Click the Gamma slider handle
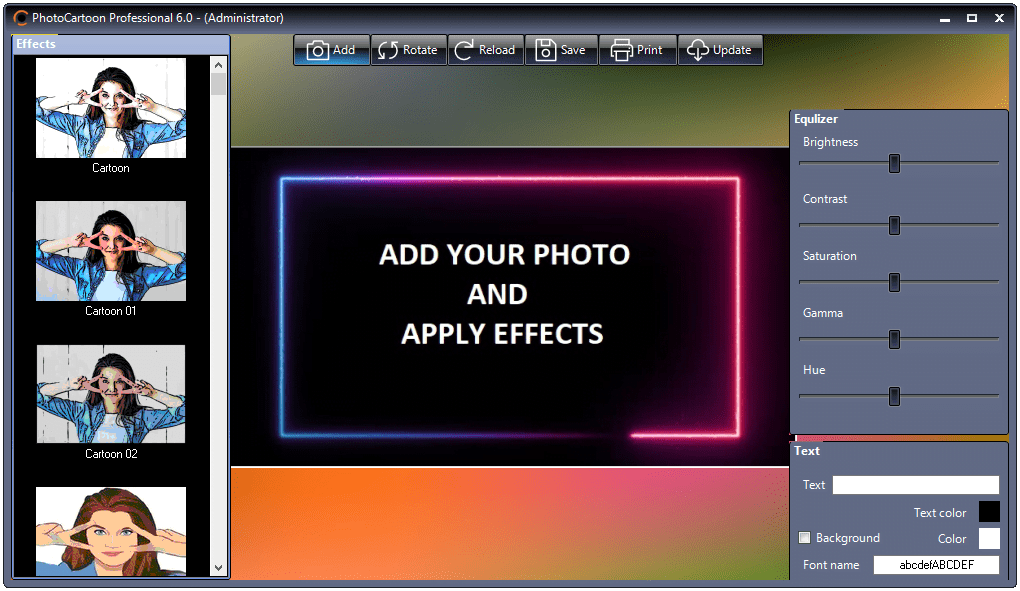This screenshot has width=1020, height=591. click(x=894, y=339)
